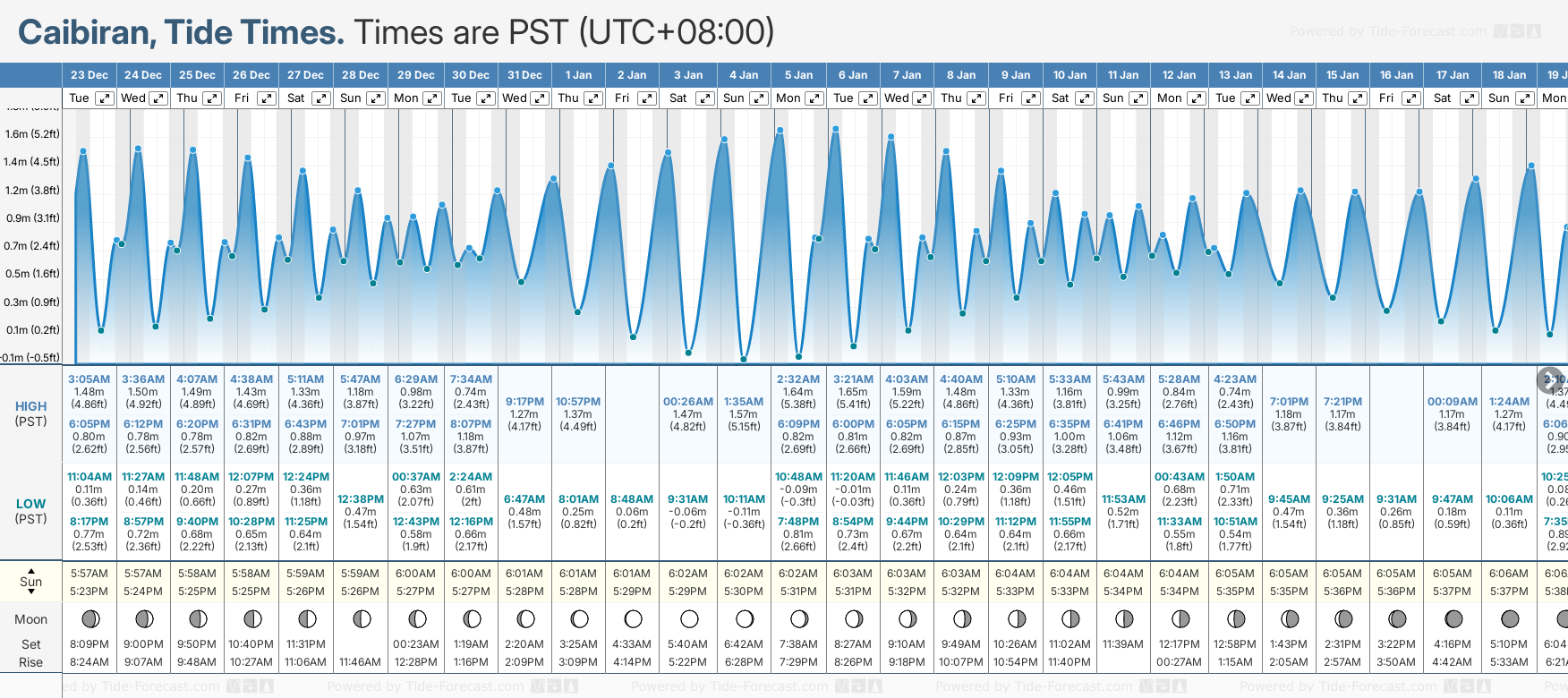Click the 6 Jan high tide peak marker
Screen dimensions: 1568x698
pyautogui.click(x=836, y=130)
